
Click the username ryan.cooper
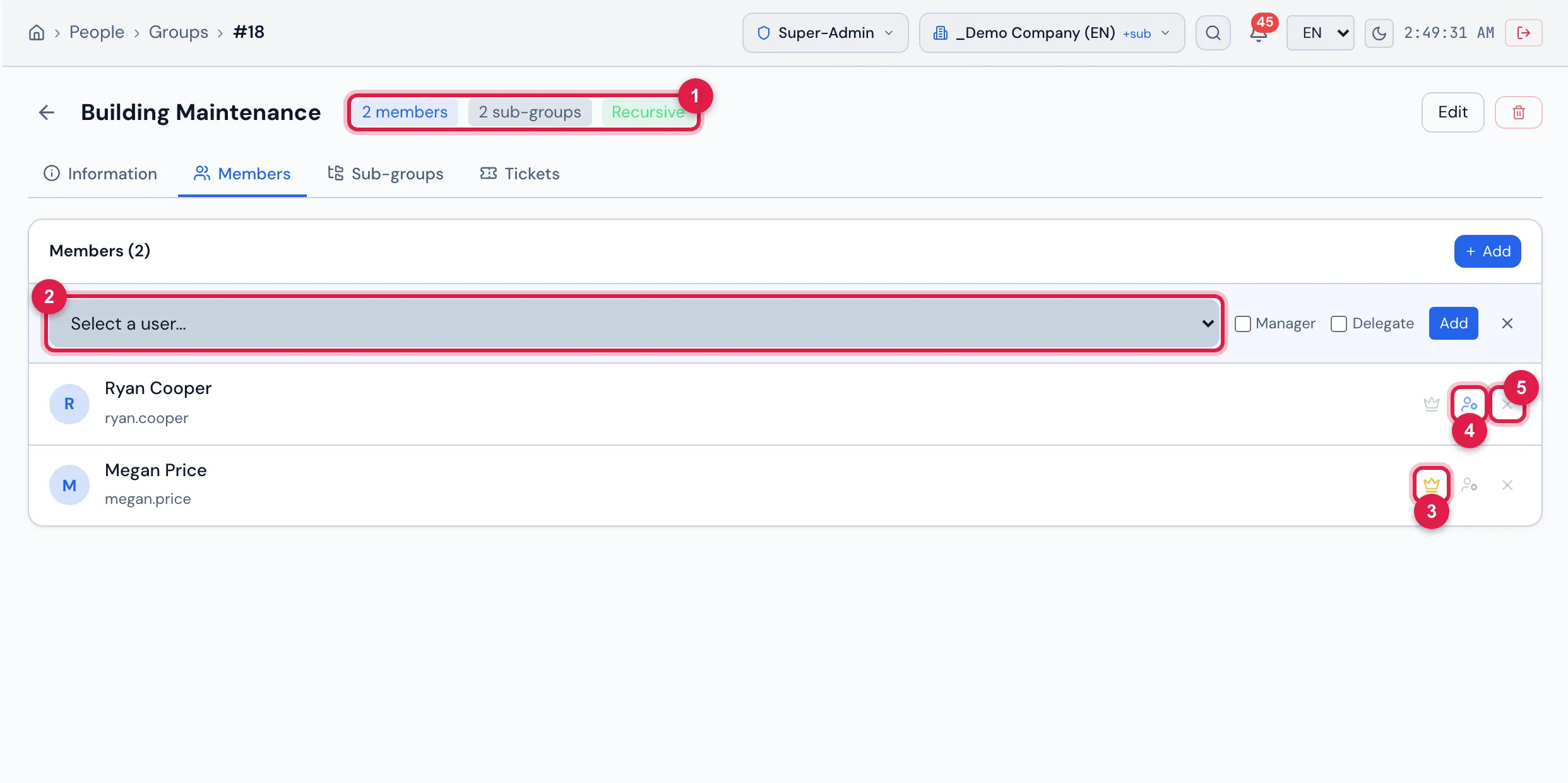click(x=146, y=419)
